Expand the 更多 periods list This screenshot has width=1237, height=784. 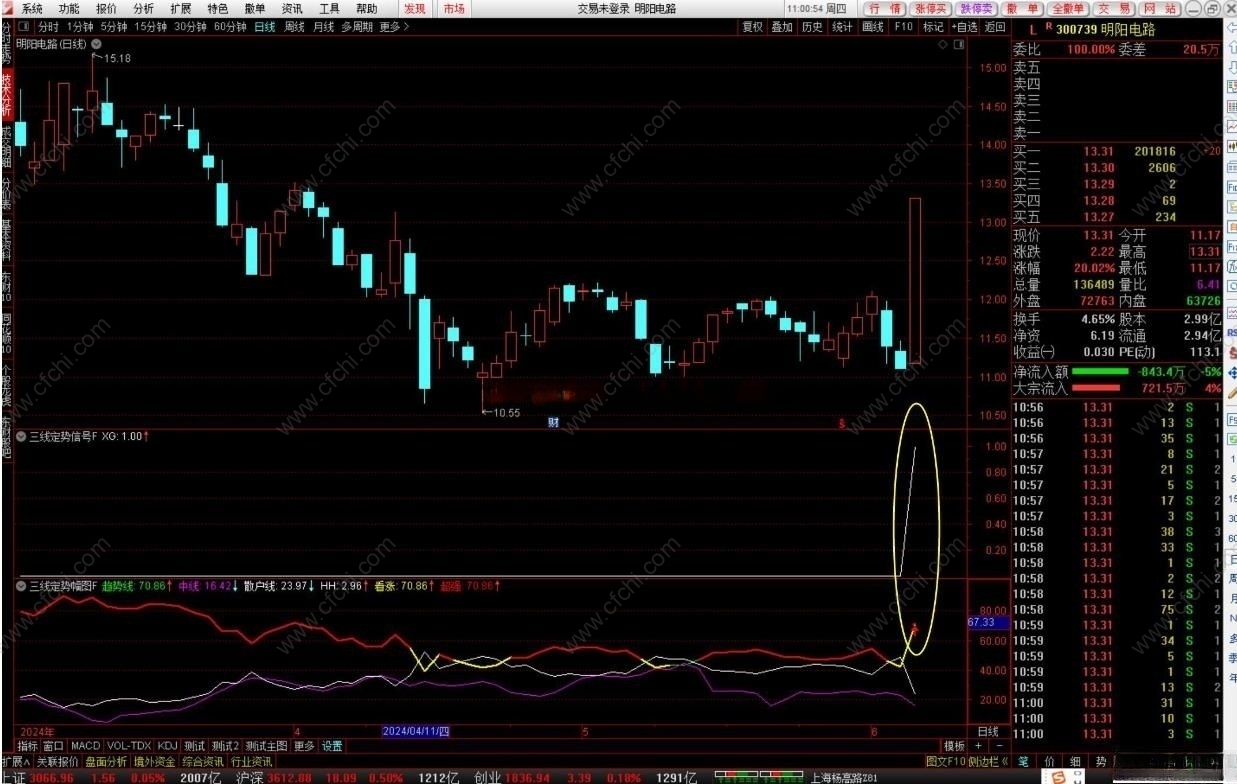pos(394,27)
